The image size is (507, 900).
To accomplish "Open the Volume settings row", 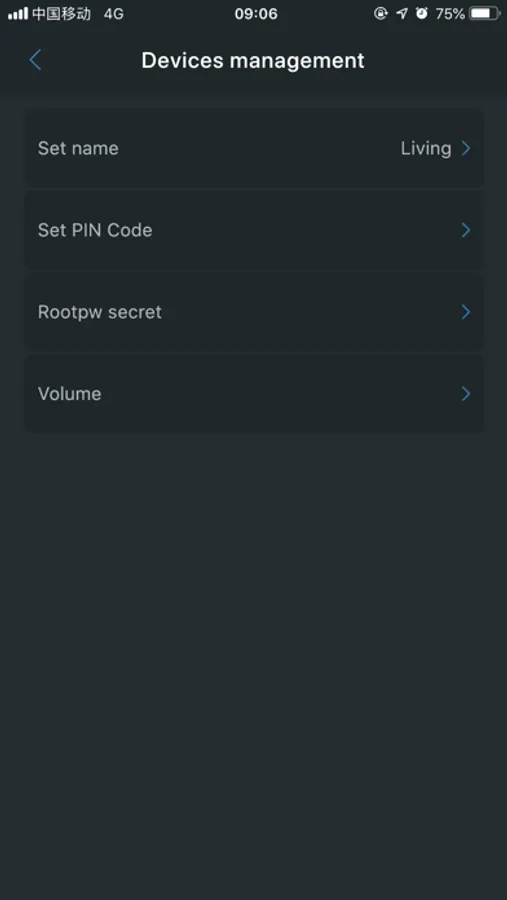I will 253,394.
